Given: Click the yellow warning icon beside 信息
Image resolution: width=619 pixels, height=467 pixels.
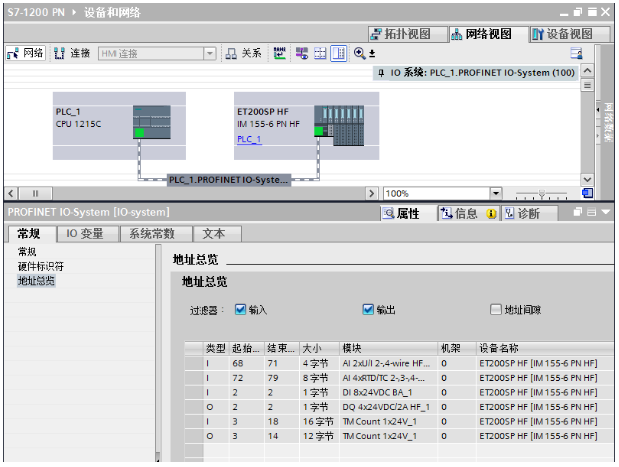Looking at the screenshot, I should [491, 214].
